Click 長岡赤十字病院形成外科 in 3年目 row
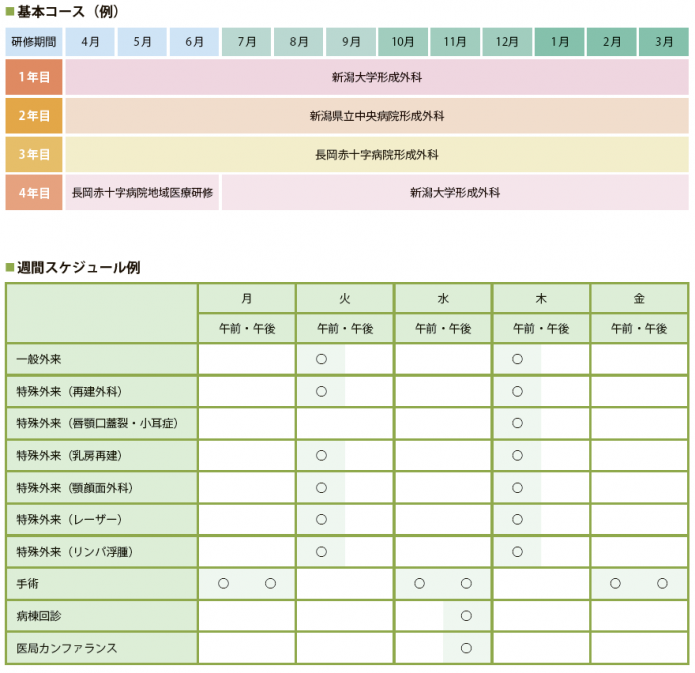 tap(377, 154)
